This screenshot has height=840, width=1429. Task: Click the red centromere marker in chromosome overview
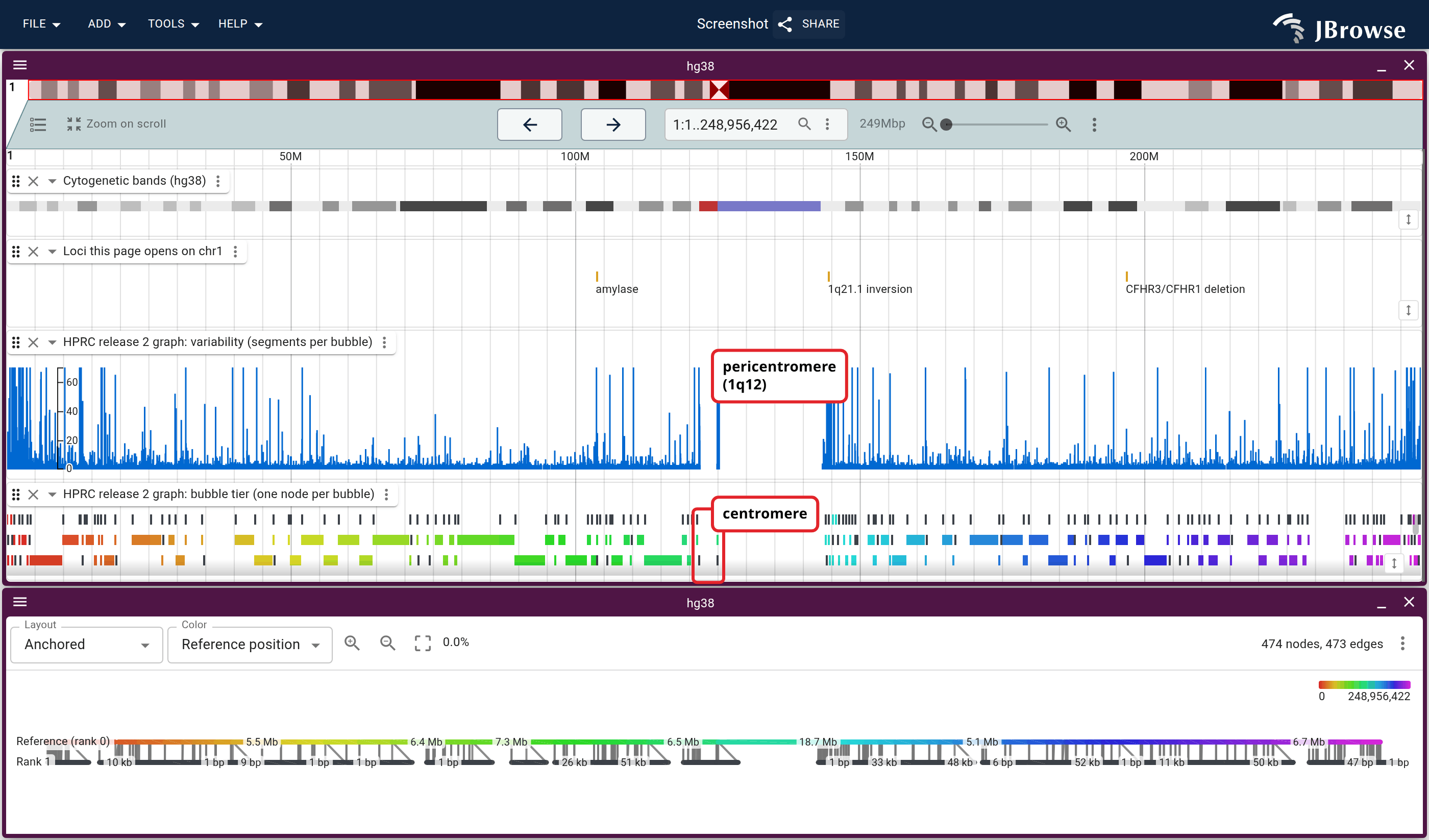[719, 90]
